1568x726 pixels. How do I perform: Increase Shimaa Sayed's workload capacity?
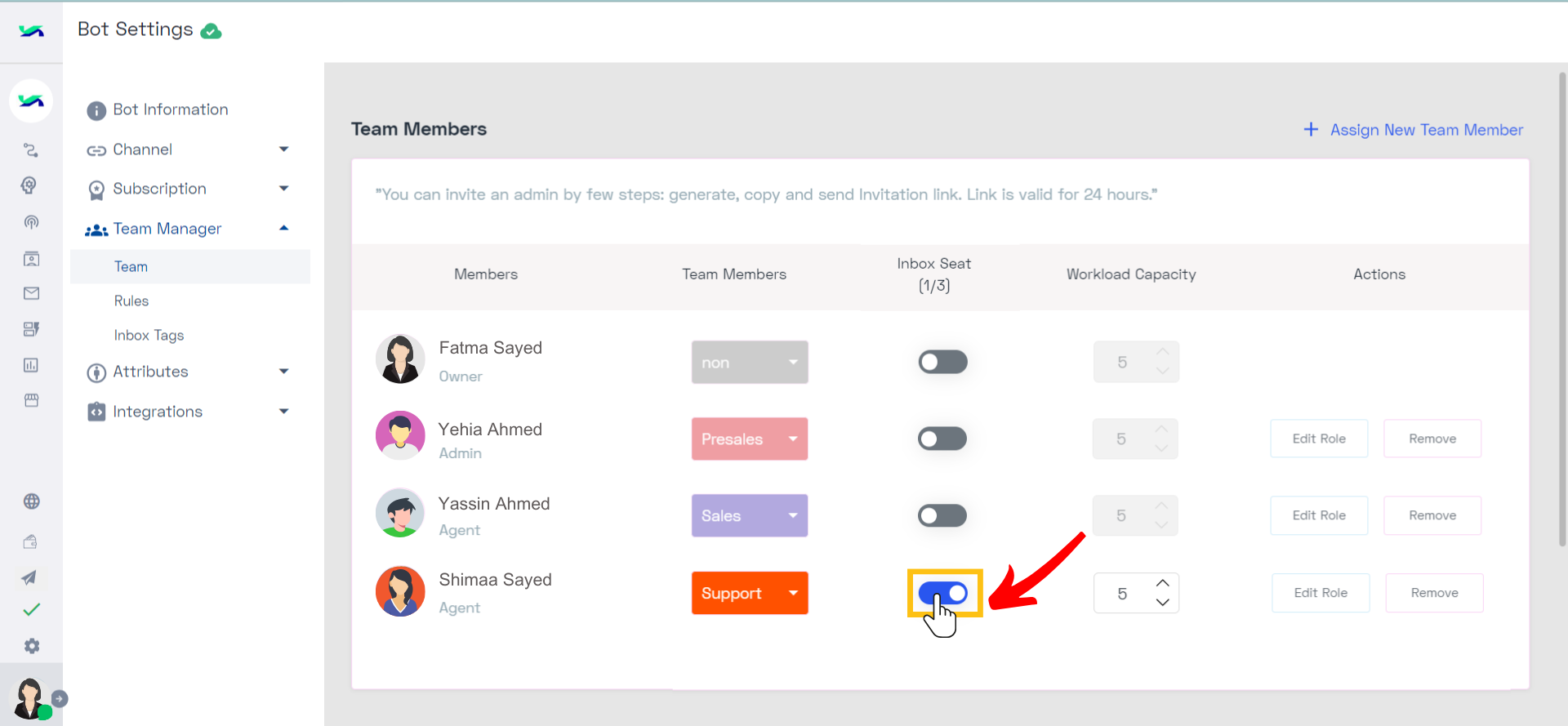click(x=1163, y=583)
